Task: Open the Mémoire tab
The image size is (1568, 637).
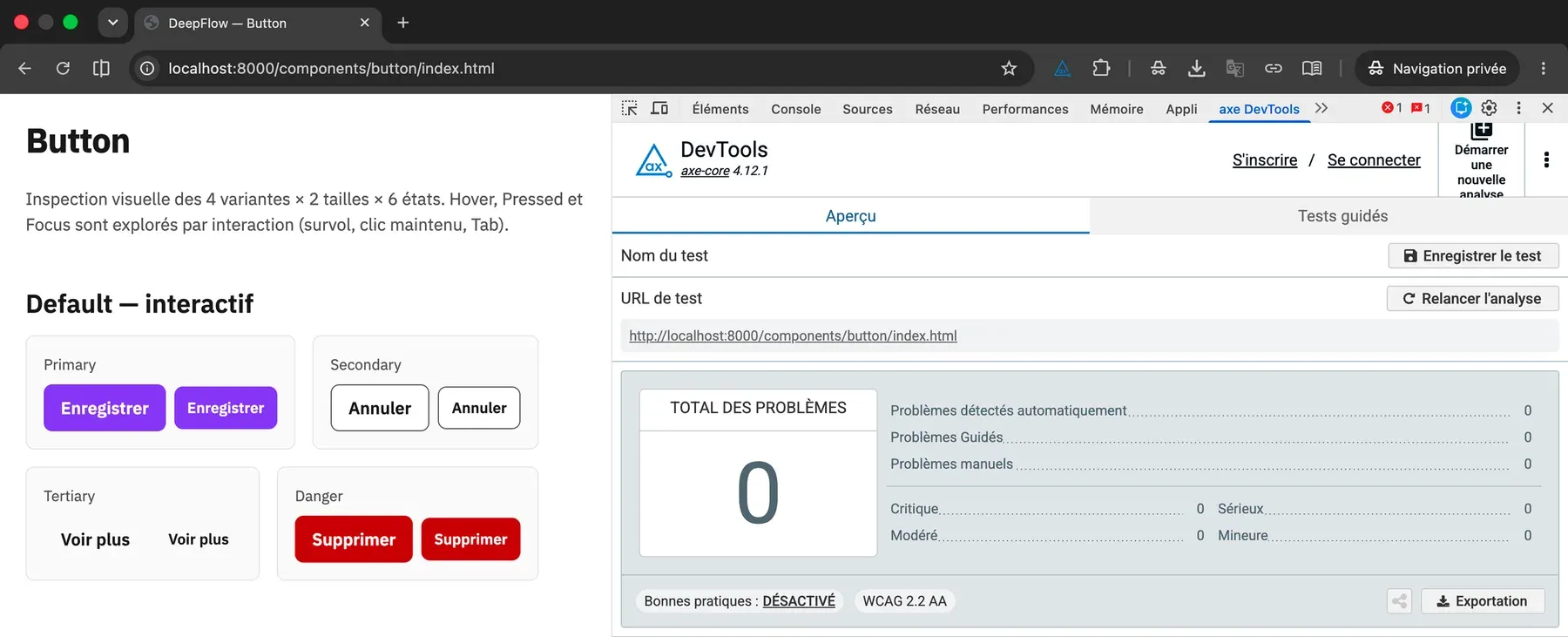Action: pos(1117,109)
